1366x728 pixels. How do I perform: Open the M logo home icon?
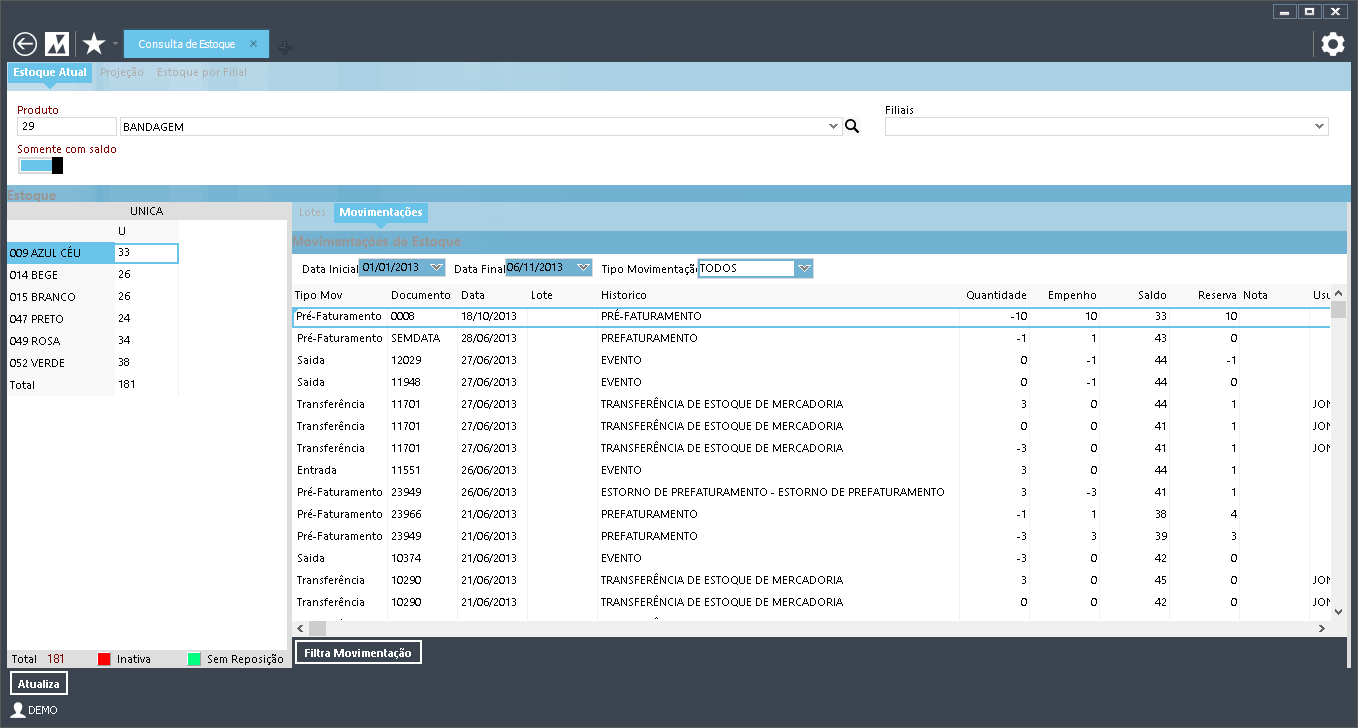(57, 44)
